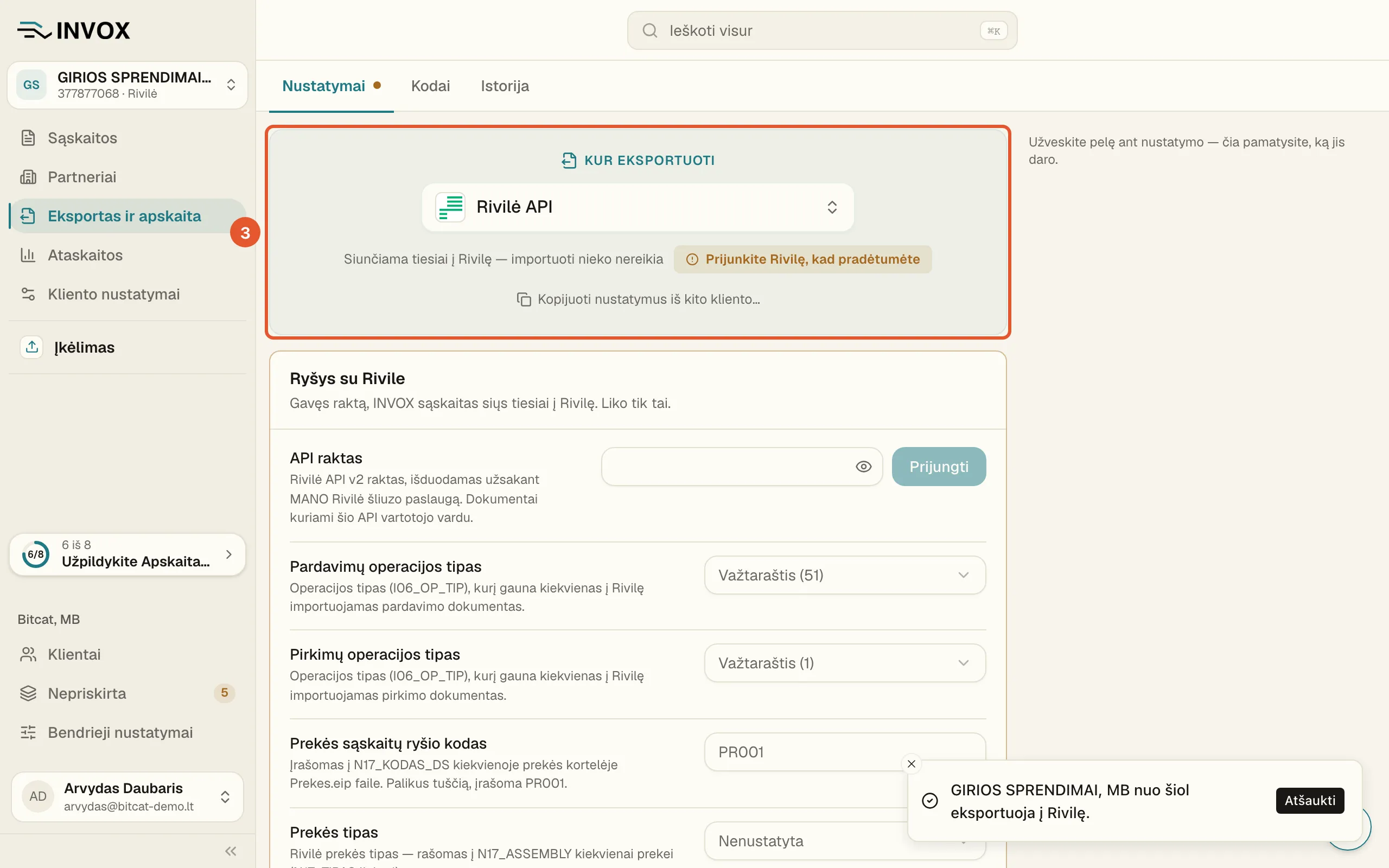
Task: Switch to the Kodai tab
Action: click(x=430, y=86)
